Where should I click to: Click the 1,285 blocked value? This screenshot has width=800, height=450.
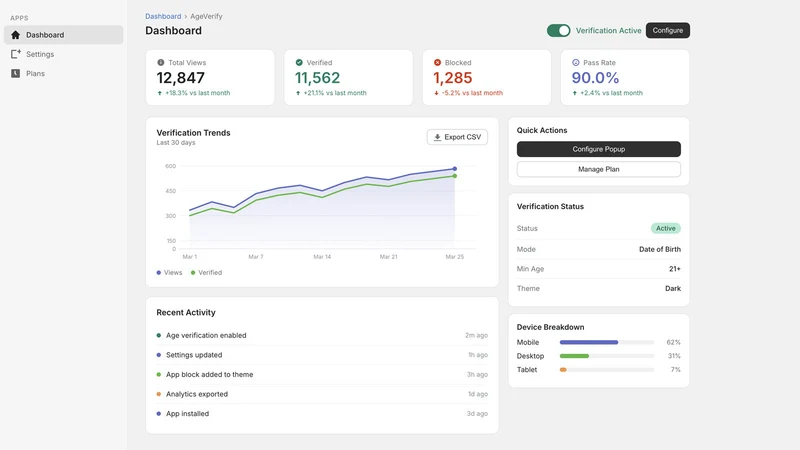click(453, 78)
